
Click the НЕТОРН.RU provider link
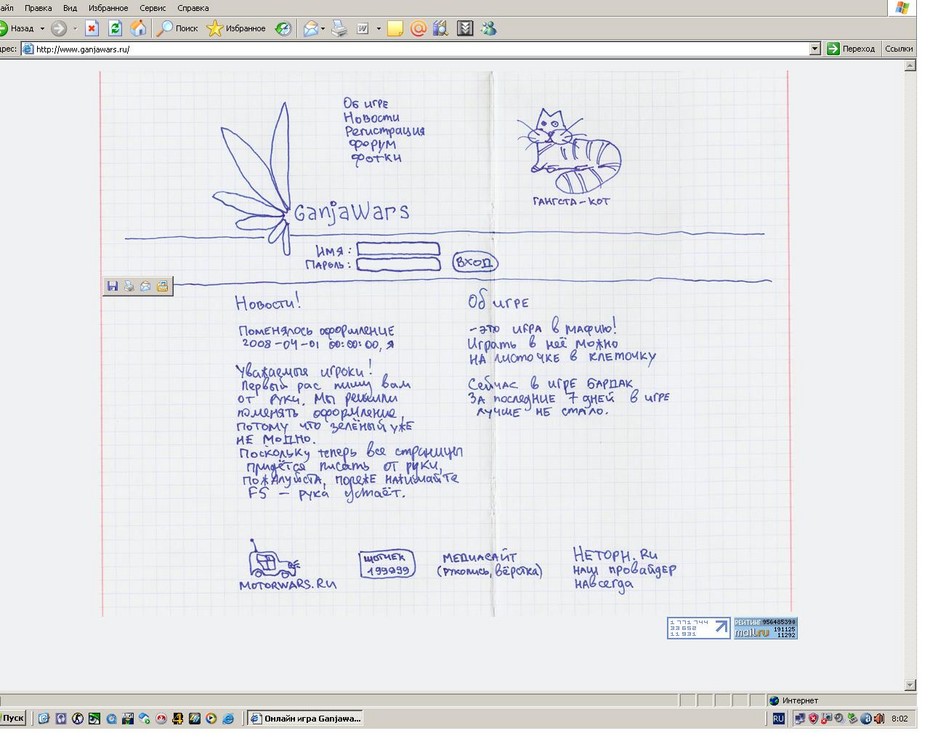pos(624,569)
